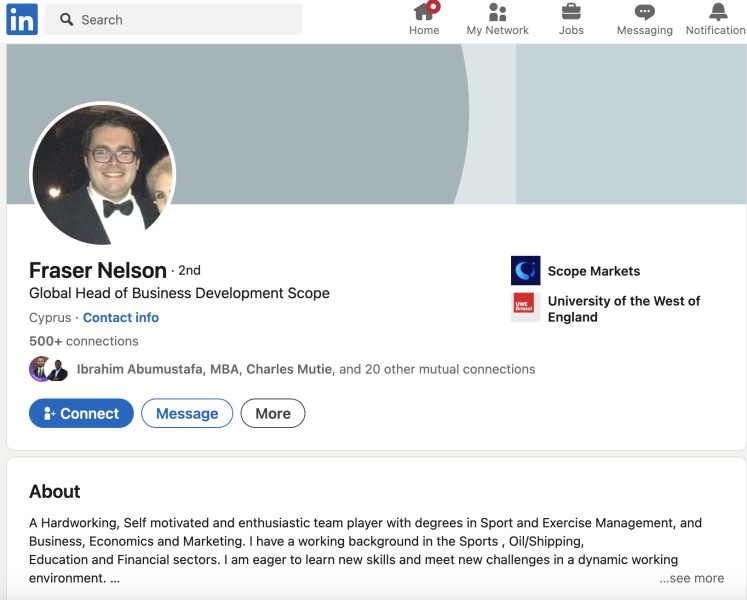The width and height of the screenshot is (747, 600).
Task: Expand the More options button
Action: click(x=273, y=413)
